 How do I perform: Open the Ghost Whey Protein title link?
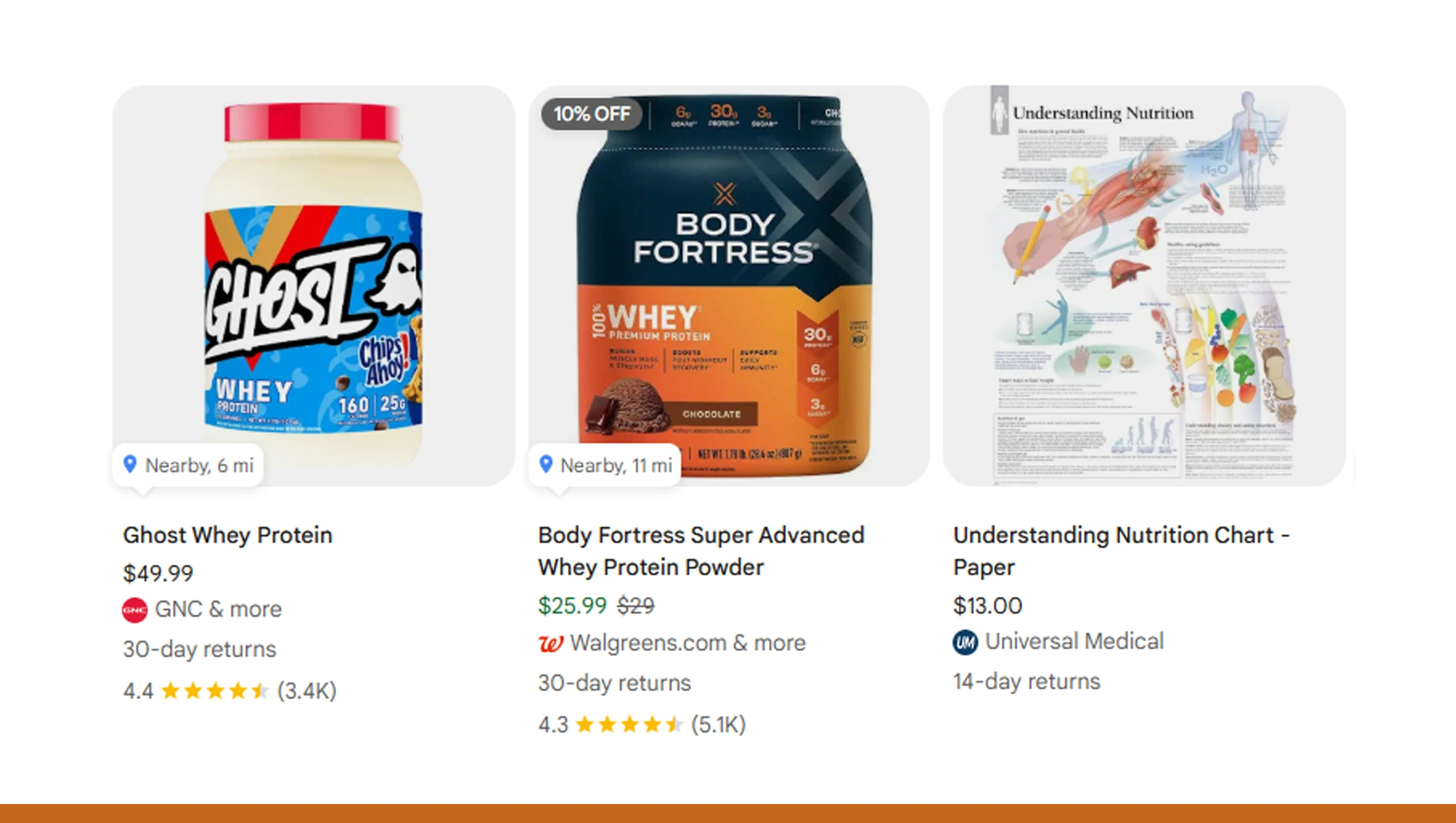coord(227,535)
